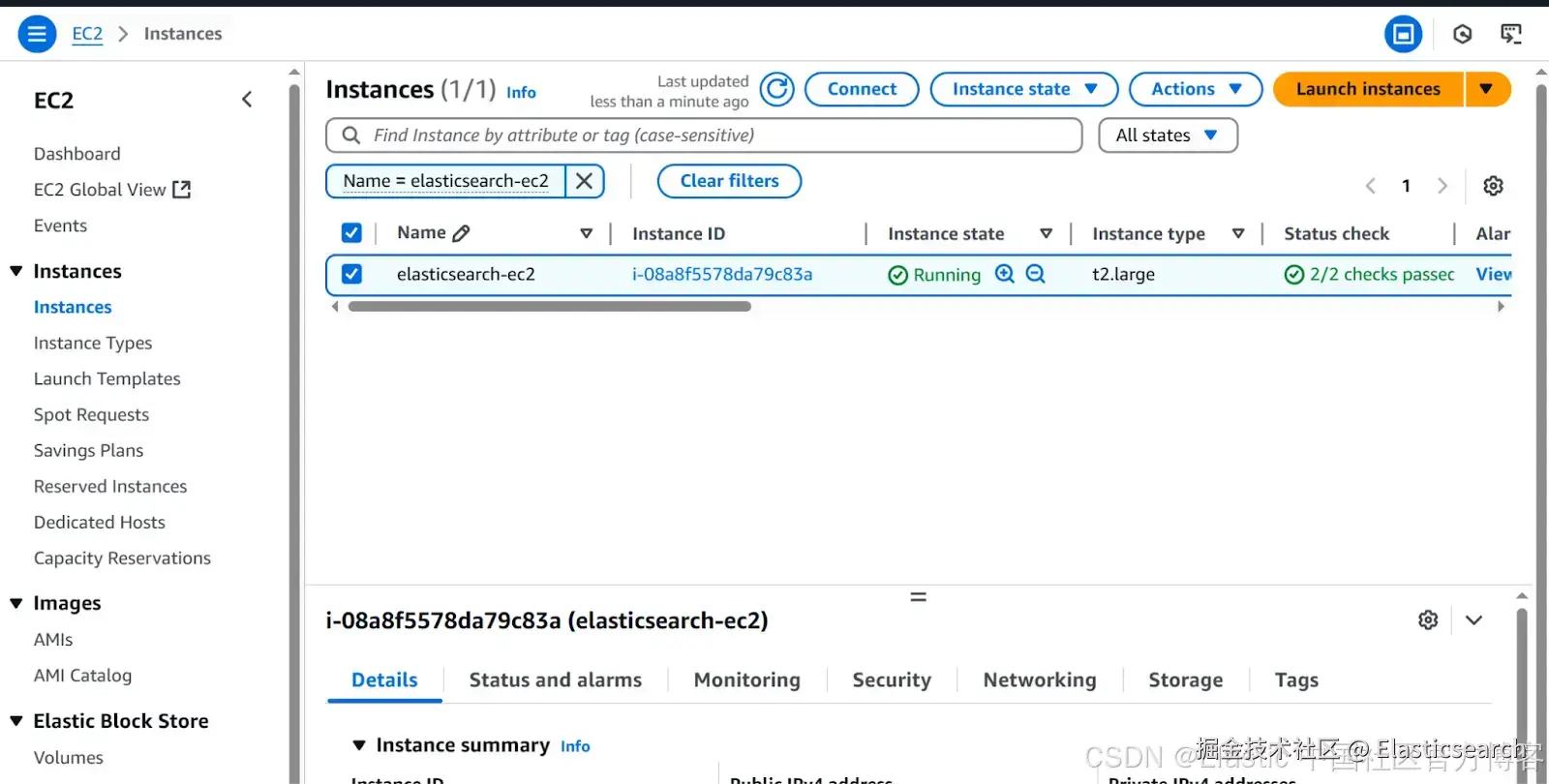Open the Storage tab

[x=1186, y=680]
